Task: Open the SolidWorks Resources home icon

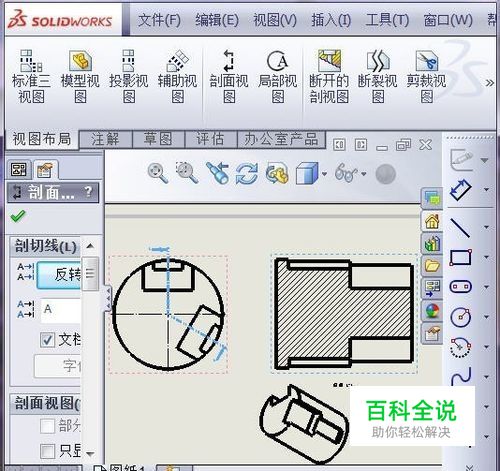Action: pyautogui.click(x=432, y=221)
